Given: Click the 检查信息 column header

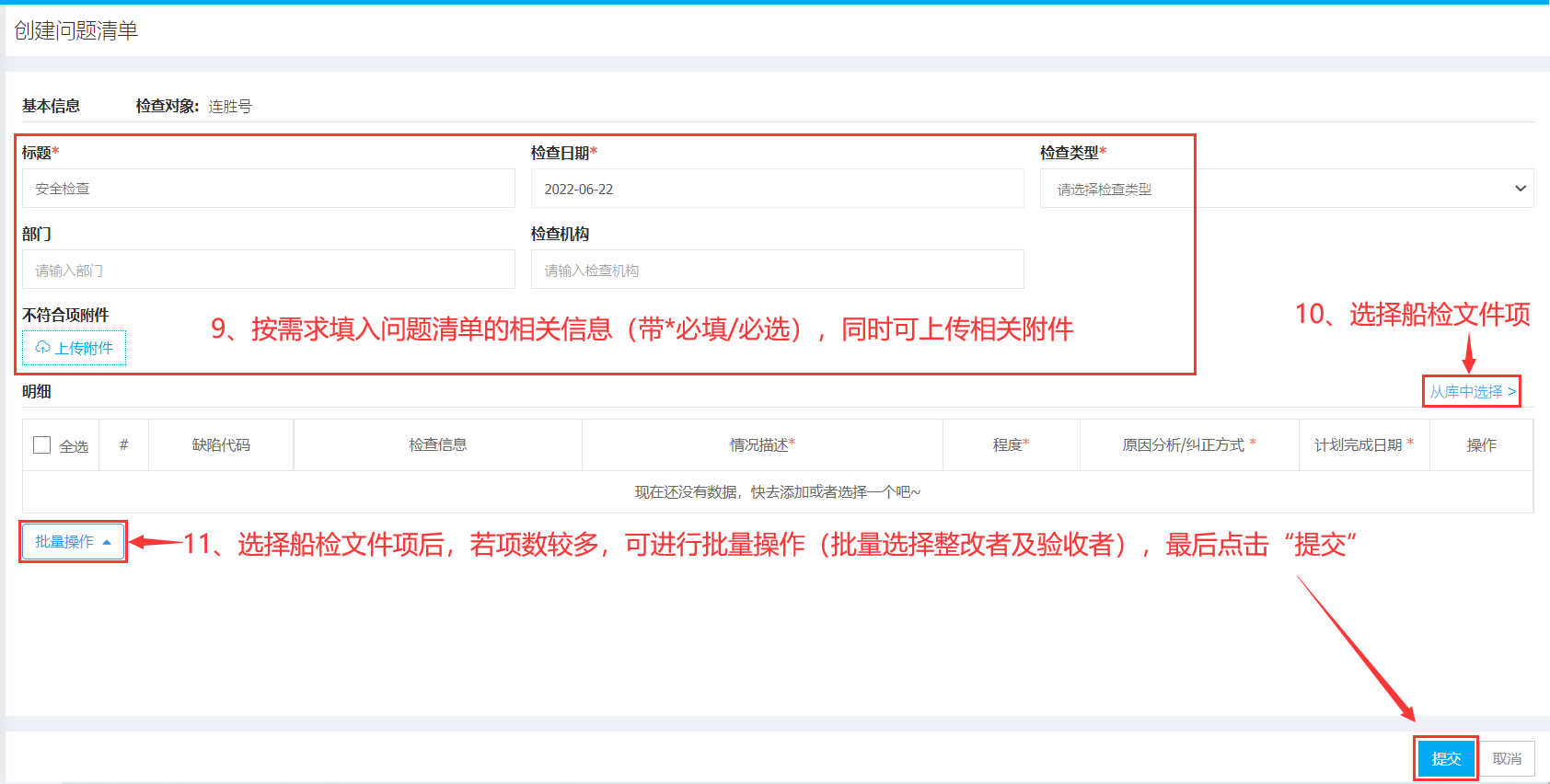Looking at the screenshot, I should pyautogui.click(x=438, y=445).
